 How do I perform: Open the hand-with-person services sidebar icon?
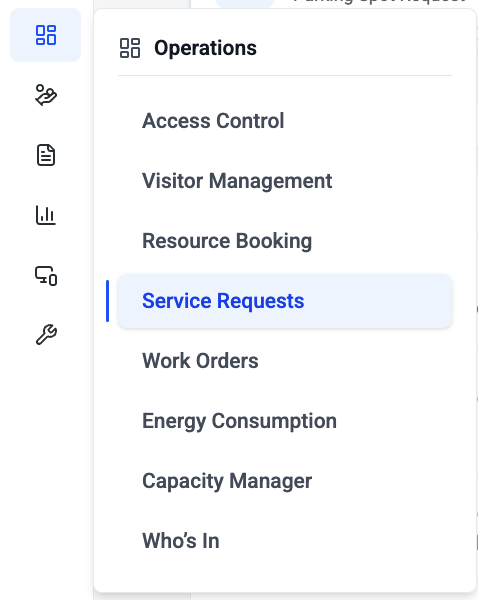(x=46, y=95)
